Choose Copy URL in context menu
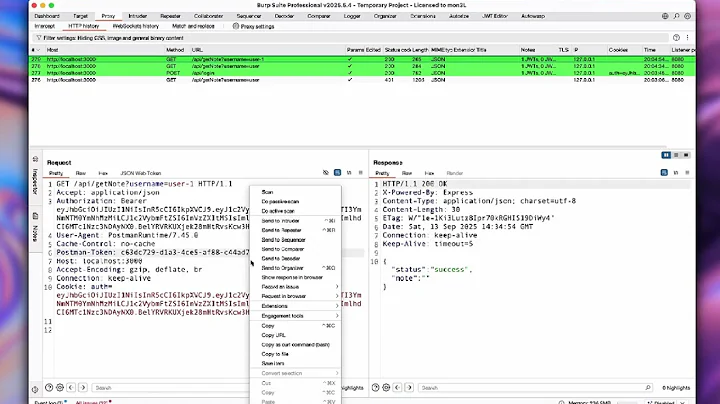720x404 pixels. (x=296, y=335)
